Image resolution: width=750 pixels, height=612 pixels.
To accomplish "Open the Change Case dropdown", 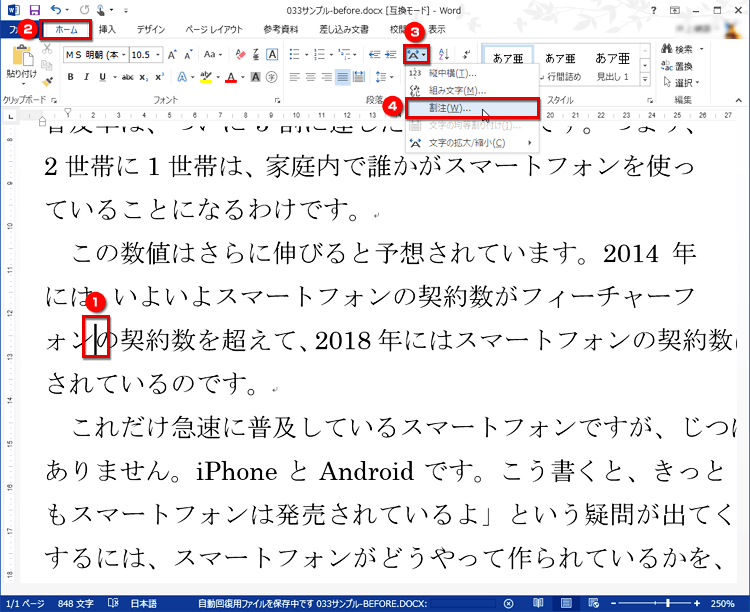I will [x=213, y=55].
